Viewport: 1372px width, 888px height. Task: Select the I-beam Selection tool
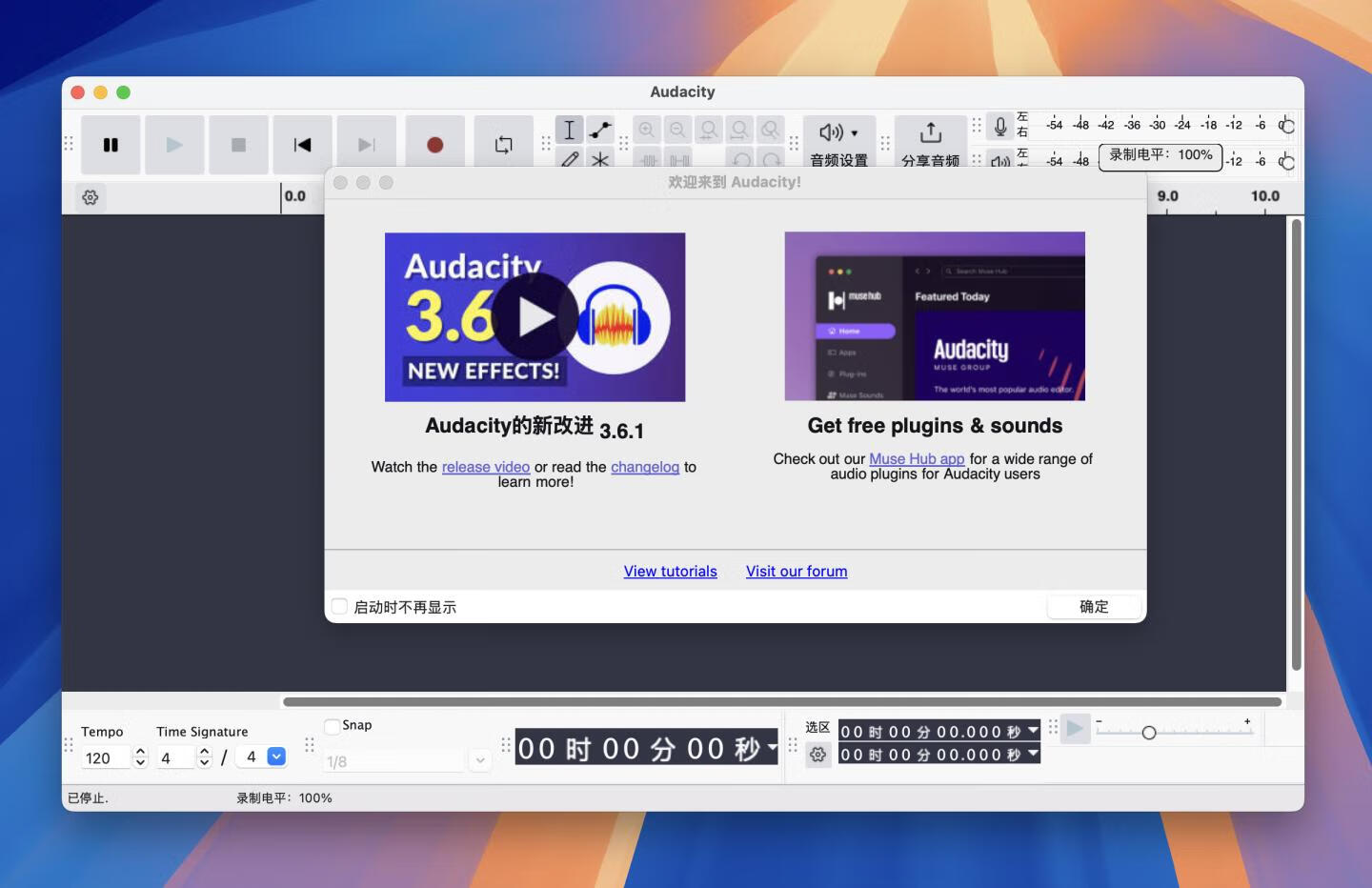[x=569, y=130]
